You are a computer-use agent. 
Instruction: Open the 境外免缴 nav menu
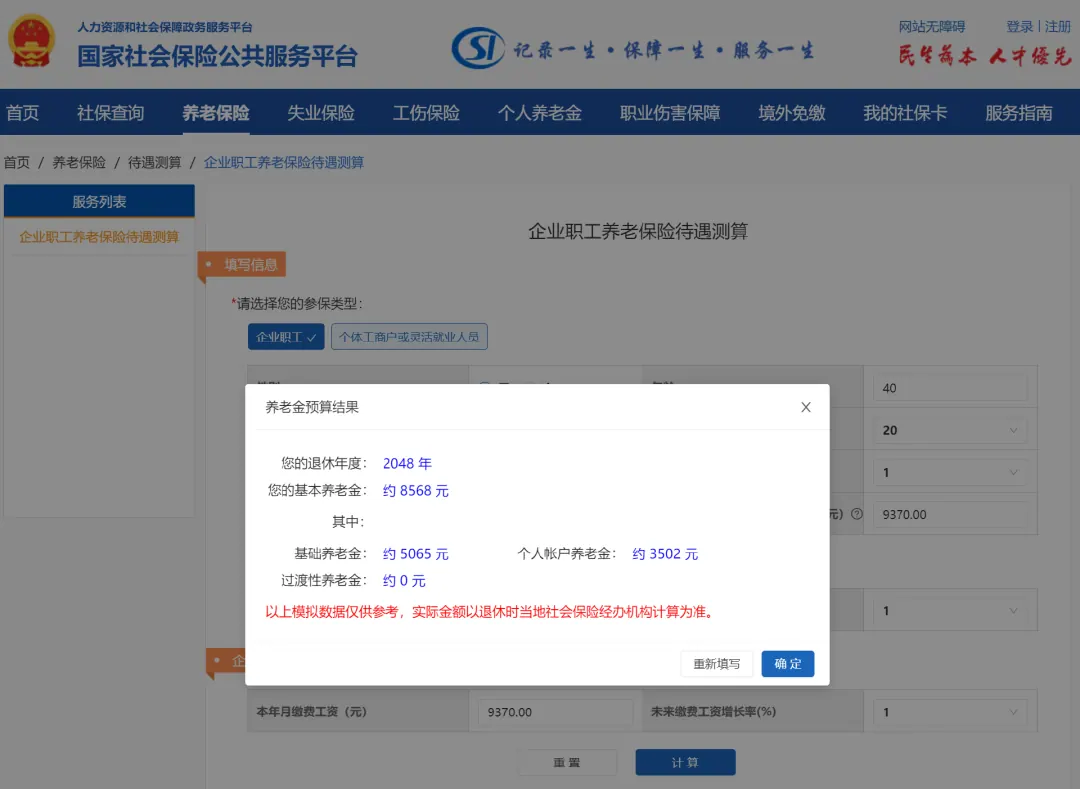[792, 112]
